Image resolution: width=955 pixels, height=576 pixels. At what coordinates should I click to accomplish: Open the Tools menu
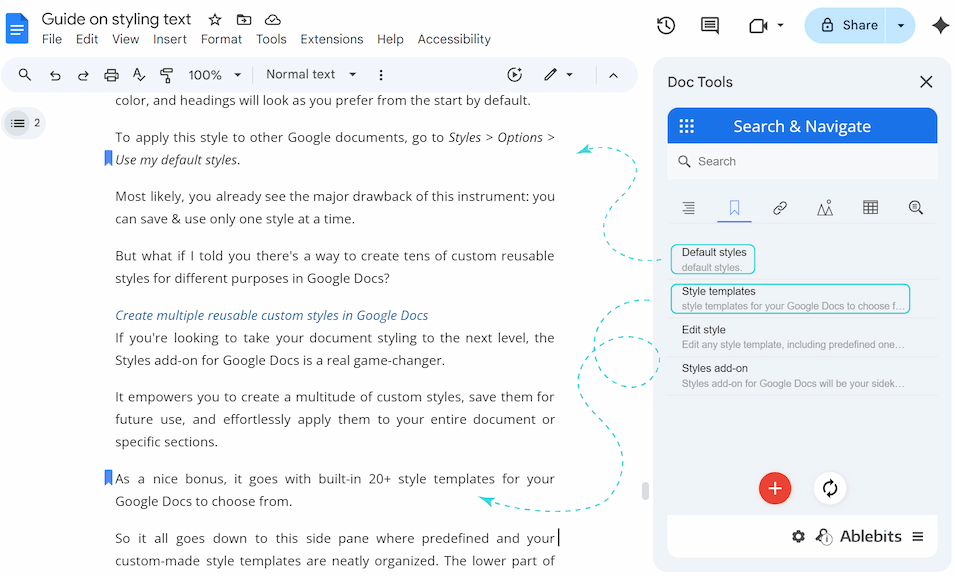(x=271, y=39)
